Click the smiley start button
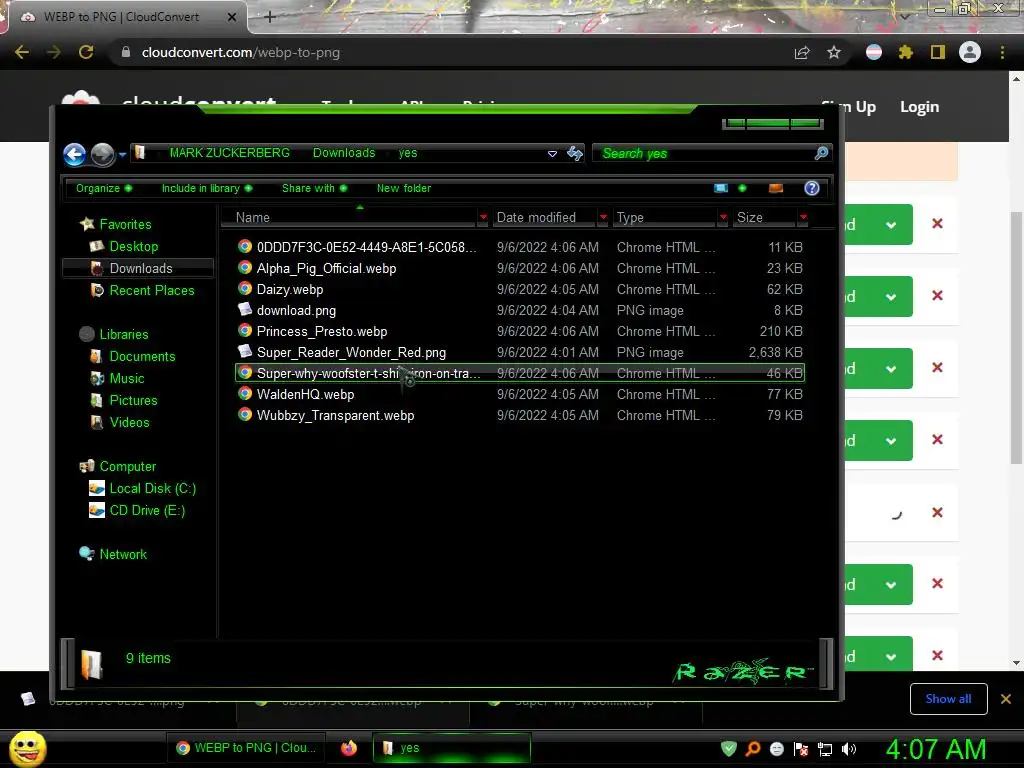Viewport: 1024px width, 768px height. tap(27, 748)
